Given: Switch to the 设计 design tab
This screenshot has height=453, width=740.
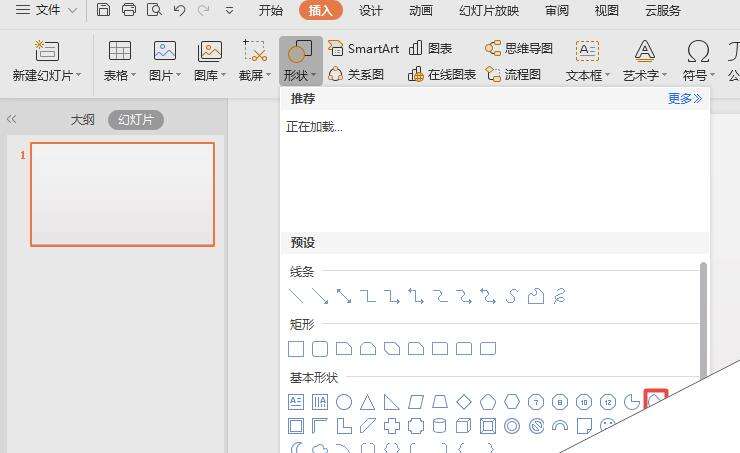Looking at the screenshot, I should click(370, 11).
